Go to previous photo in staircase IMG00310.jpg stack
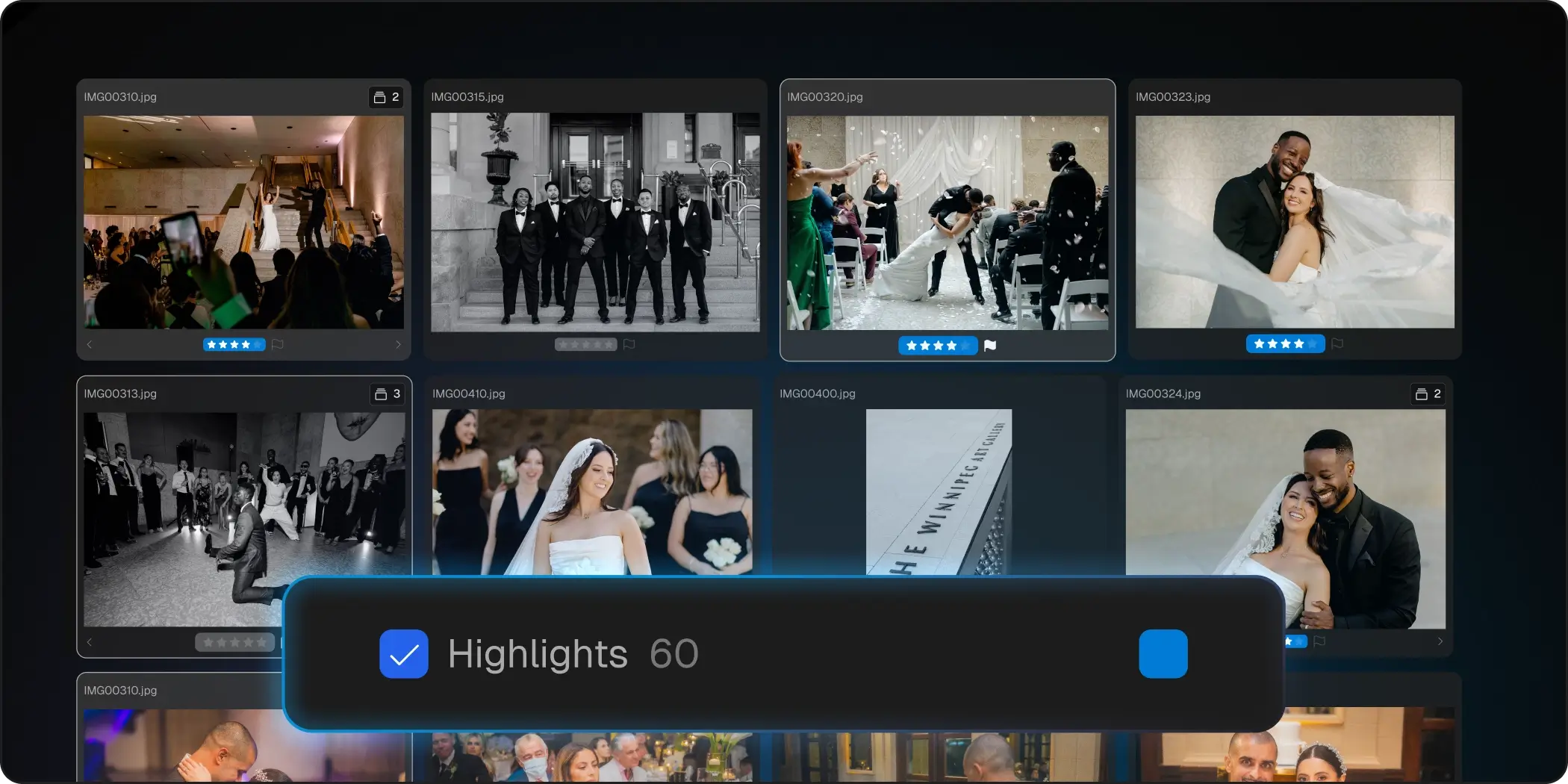Viewport: 1568px width, 784px height. click(90, 344)
